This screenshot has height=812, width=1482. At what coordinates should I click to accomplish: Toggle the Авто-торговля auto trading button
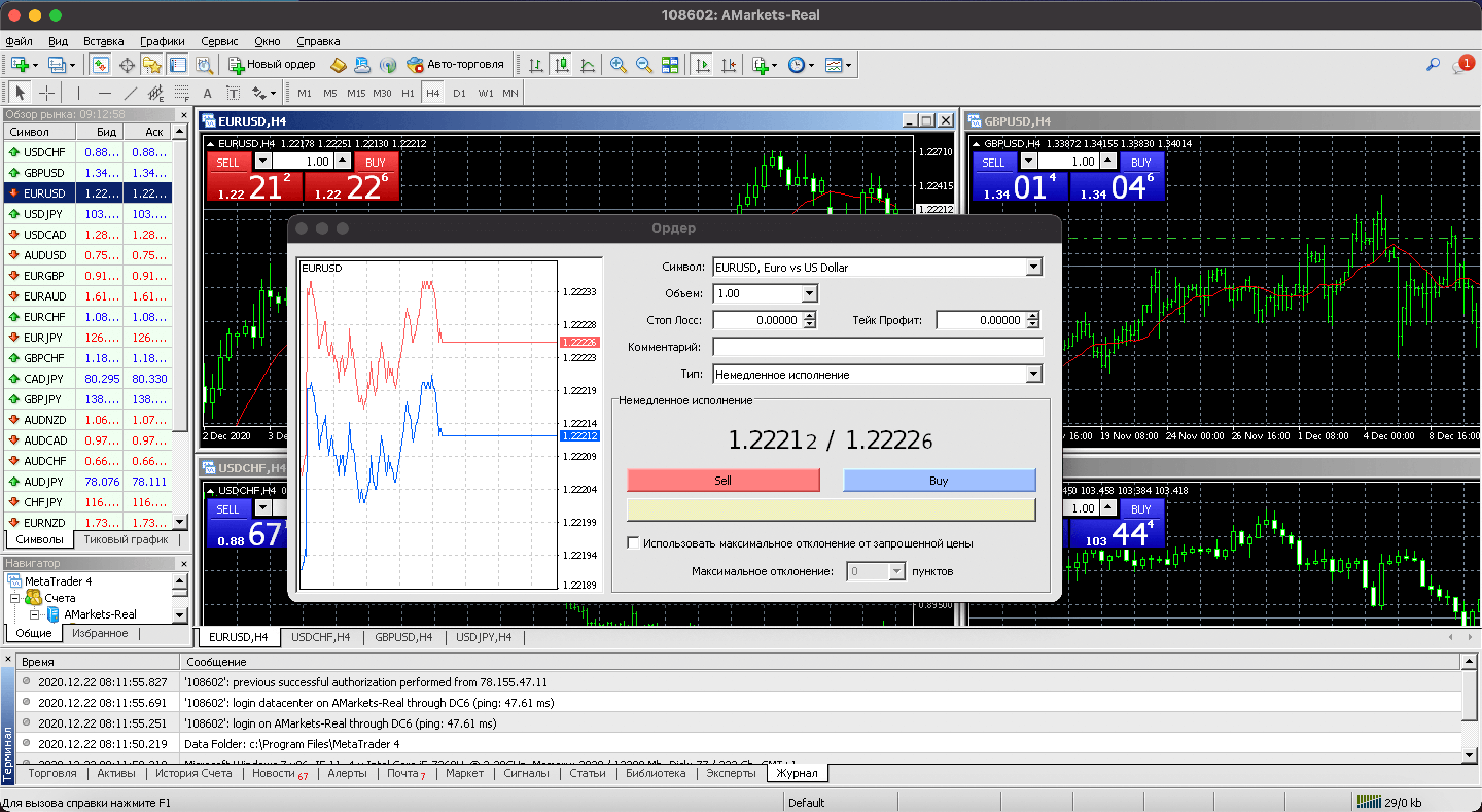[455, 64]
